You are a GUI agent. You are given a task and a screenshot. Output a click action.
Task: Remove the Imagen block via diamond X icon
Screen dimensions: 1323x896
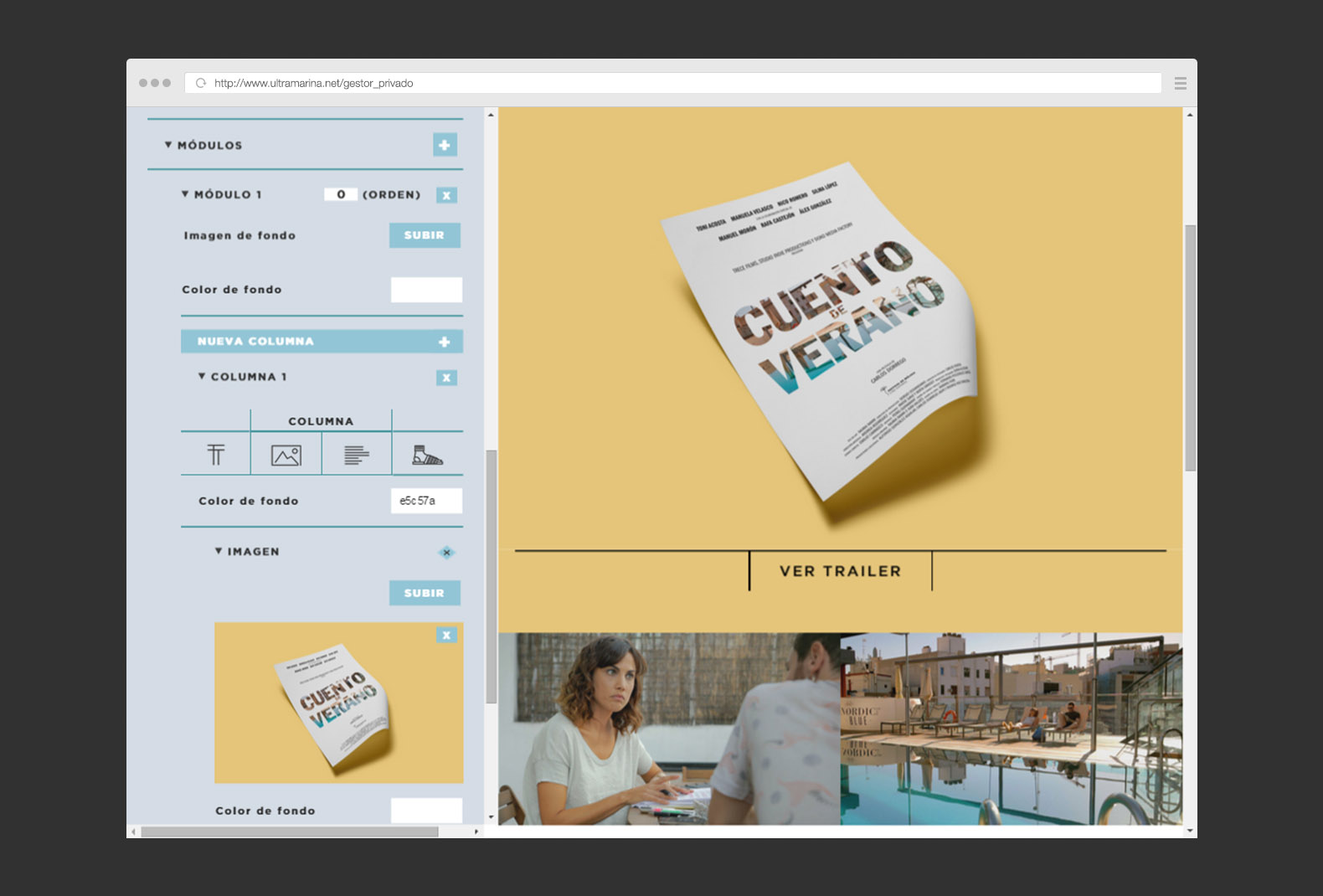(446, 552)
